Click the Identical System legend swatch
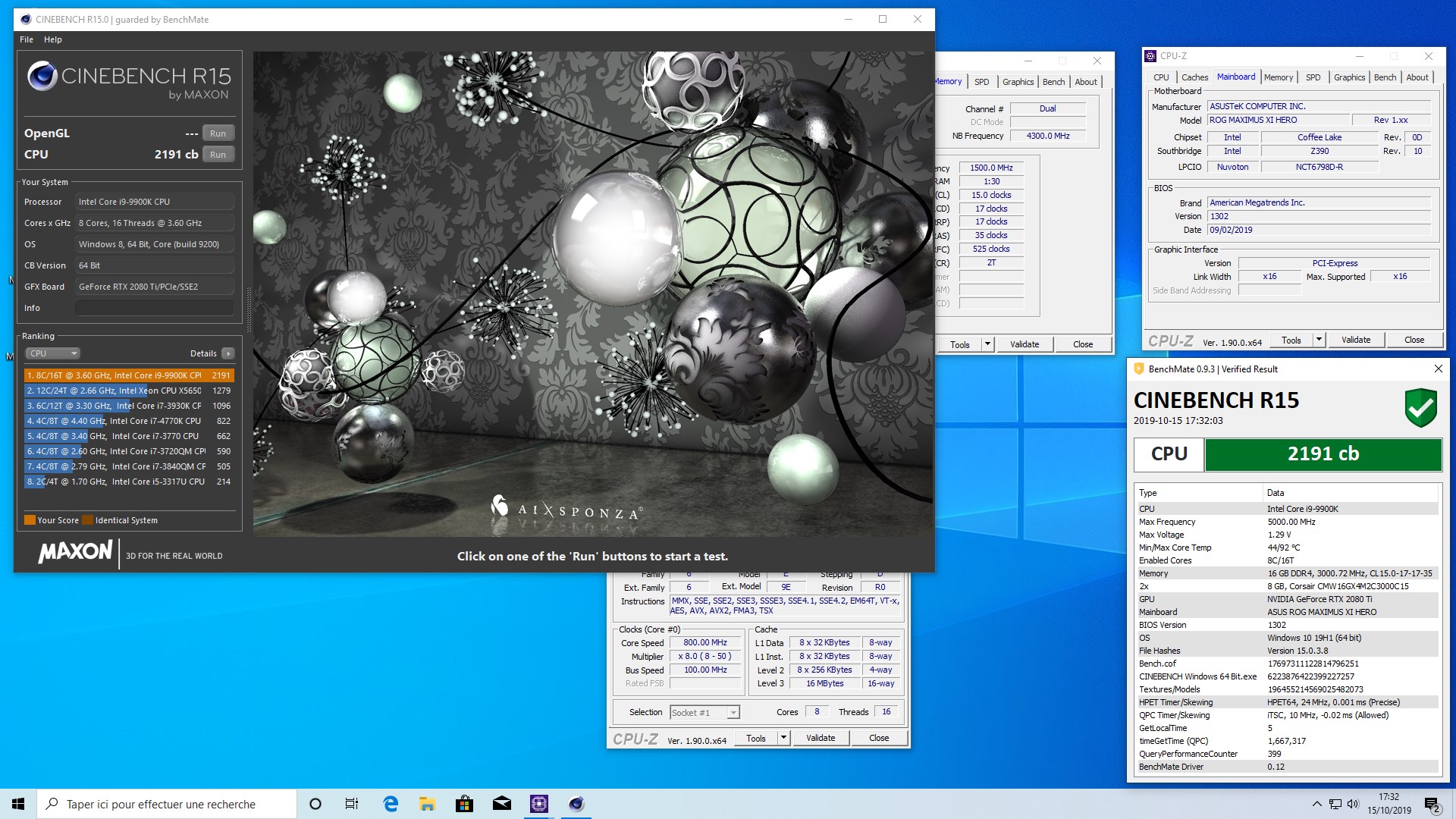 [87, 520]
